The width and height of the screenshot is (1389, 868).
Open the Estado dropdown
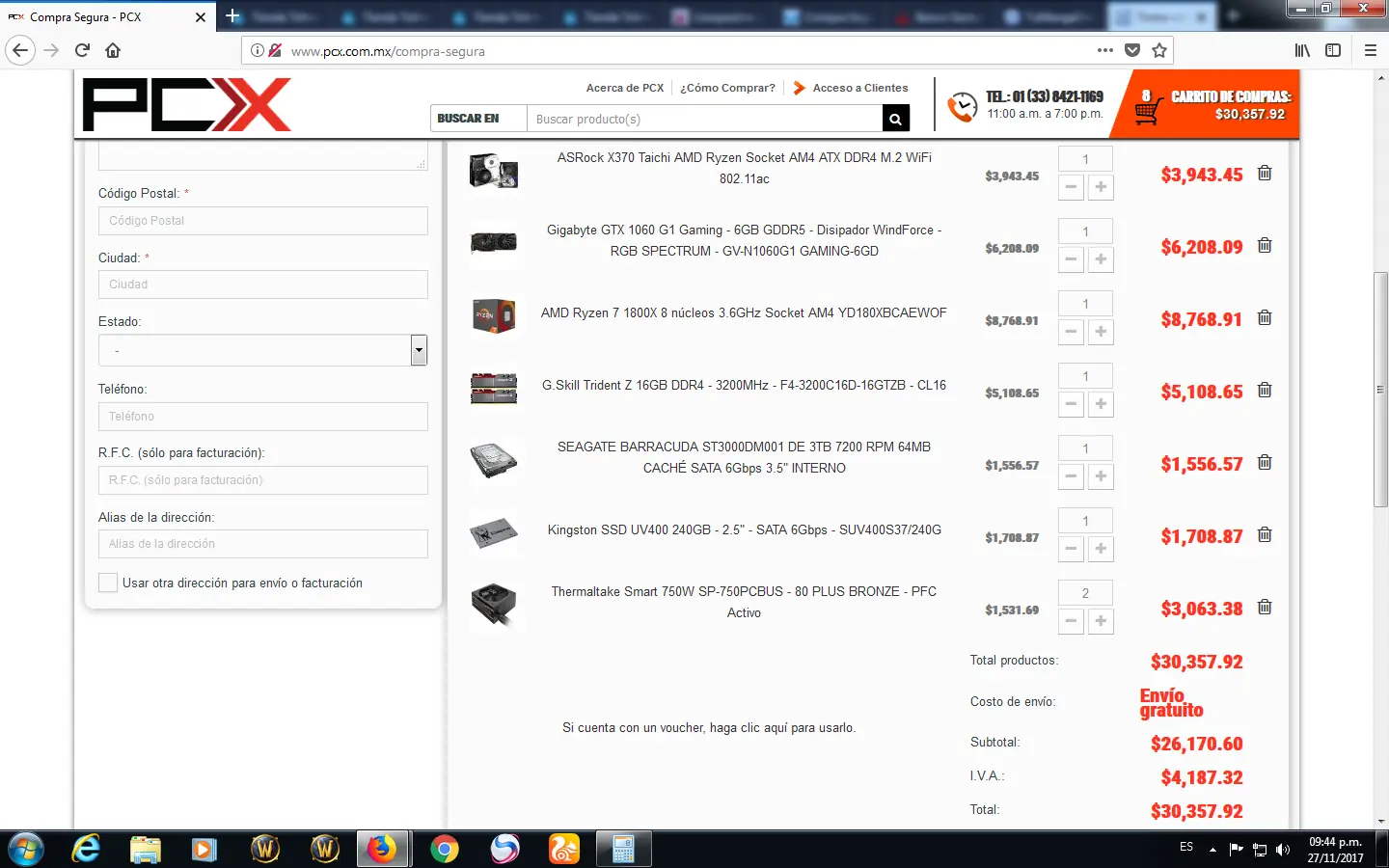click(x=418, y=350)
